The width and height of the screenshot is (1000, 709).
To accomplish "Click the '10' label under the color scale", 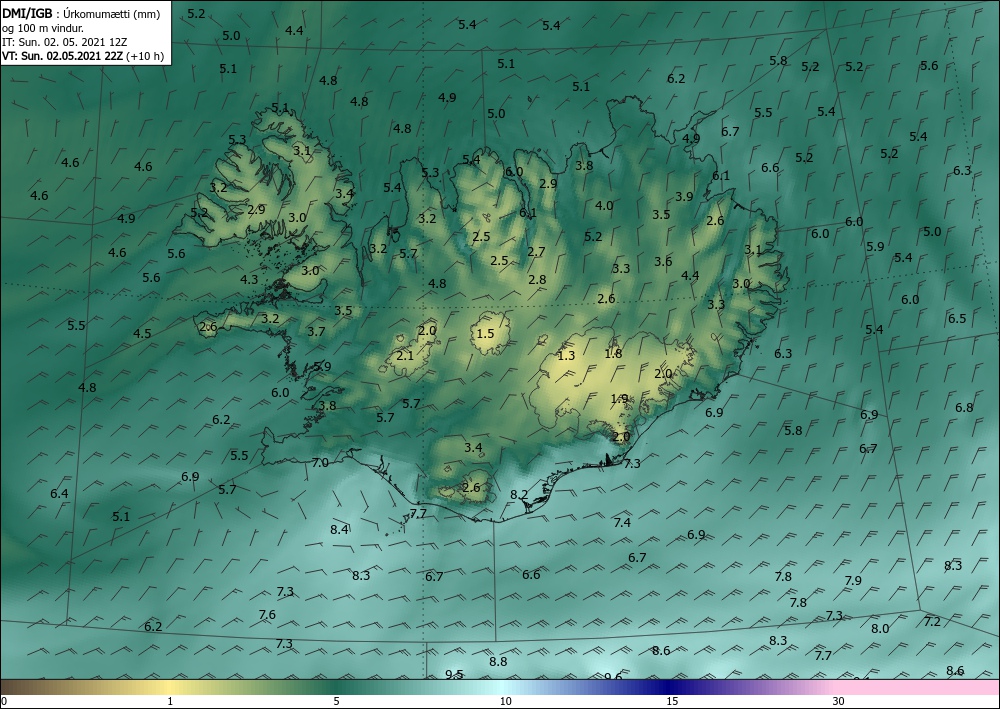I will 505,701.
